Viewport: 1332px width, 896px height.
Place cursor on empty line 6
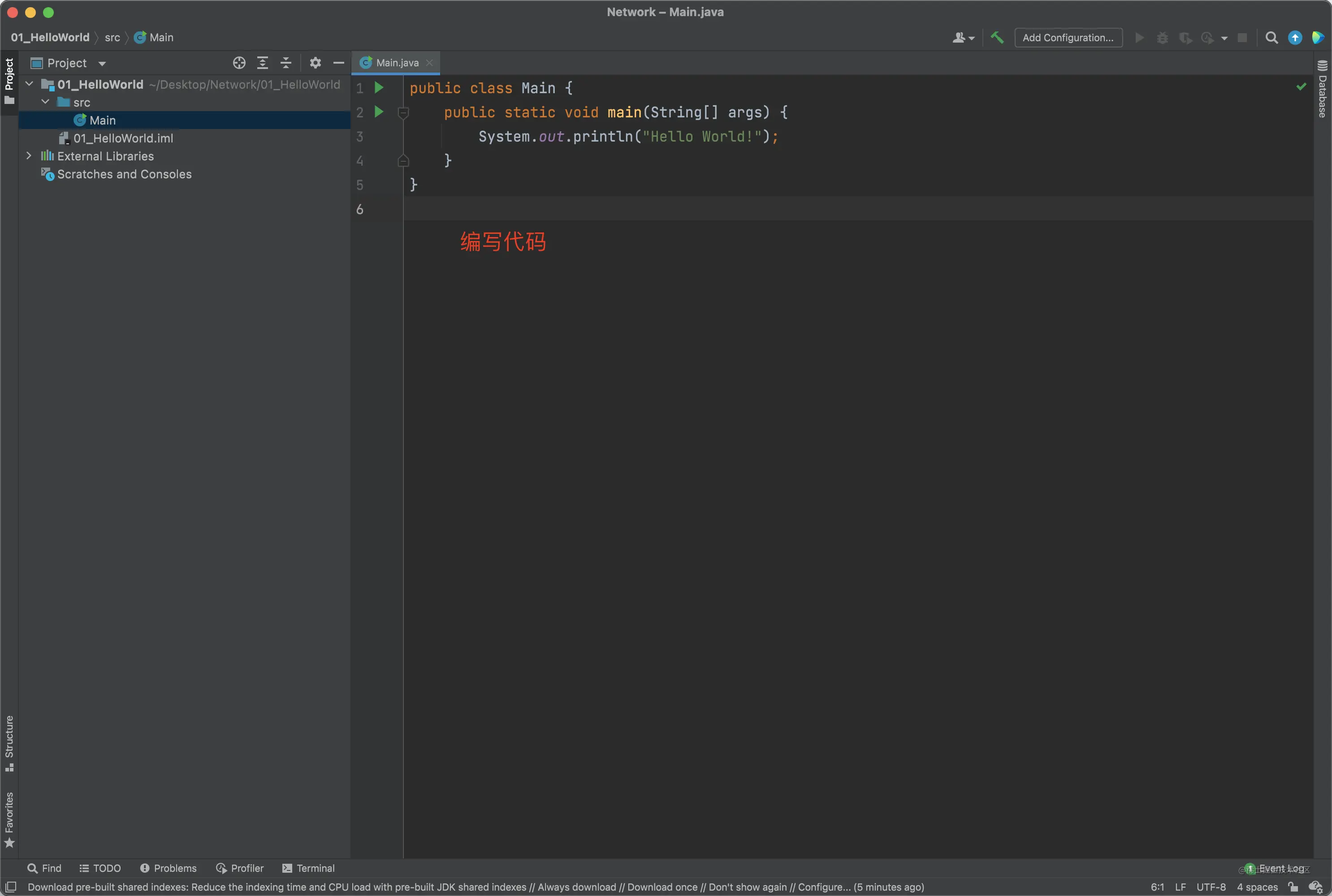coord(857,209)
